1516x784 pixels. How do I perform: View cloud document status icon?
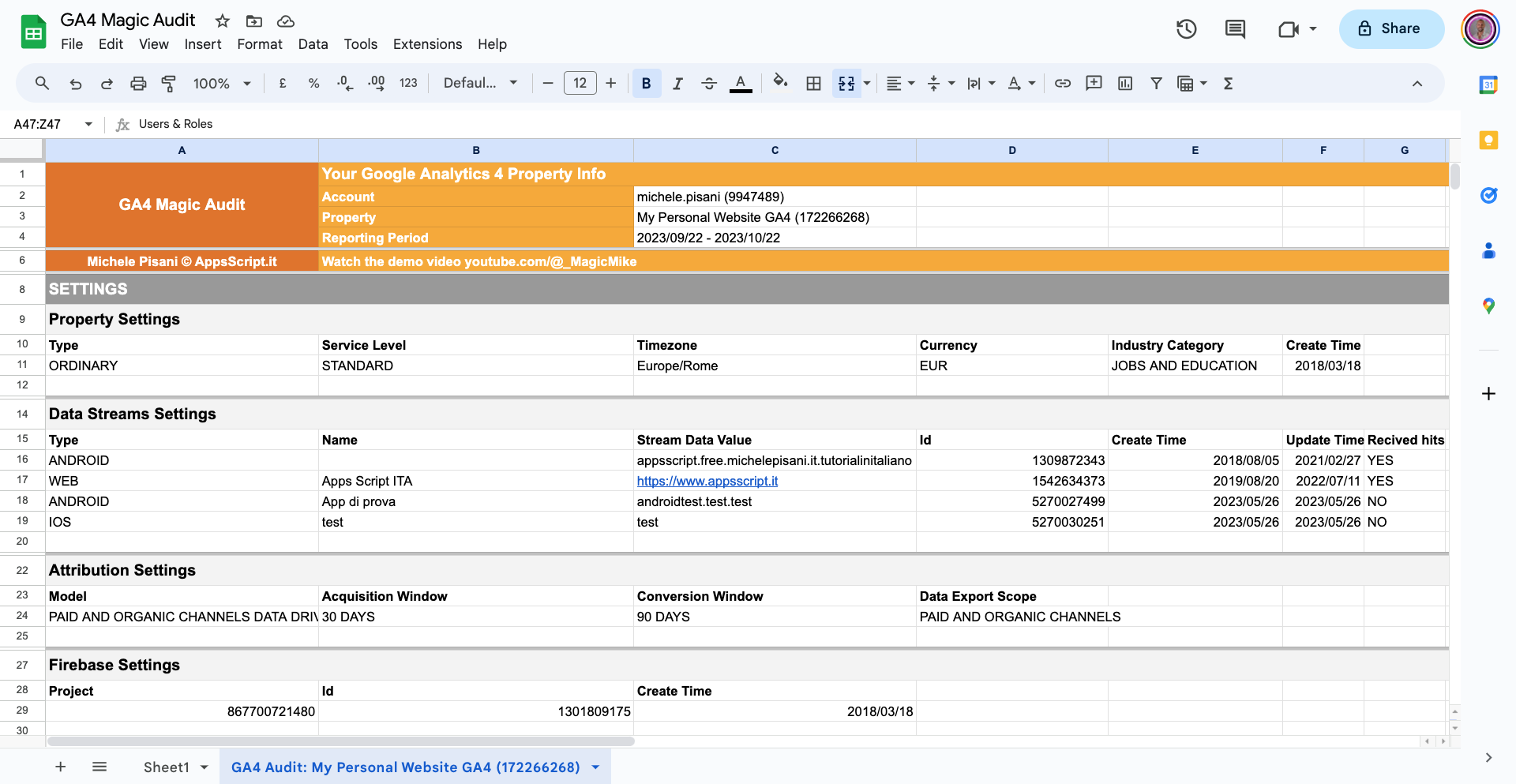(286, 21)
